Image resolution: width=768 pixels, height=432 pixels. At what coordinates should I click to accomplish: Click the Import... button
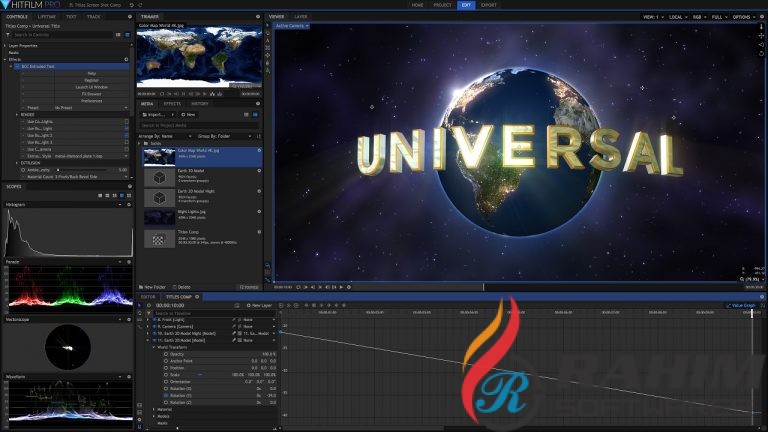[153, 114]
